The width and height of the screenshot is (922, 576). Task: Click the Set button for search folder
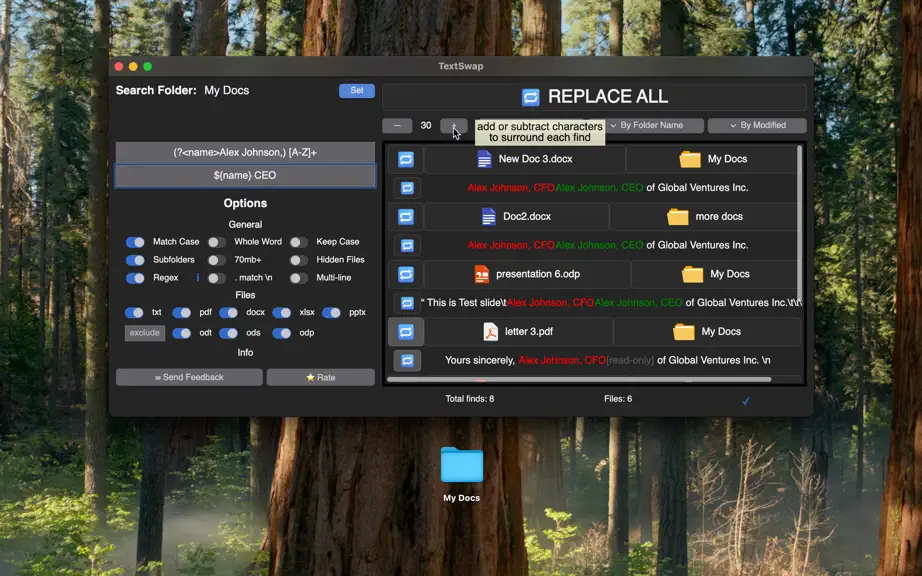coord(357,91)
